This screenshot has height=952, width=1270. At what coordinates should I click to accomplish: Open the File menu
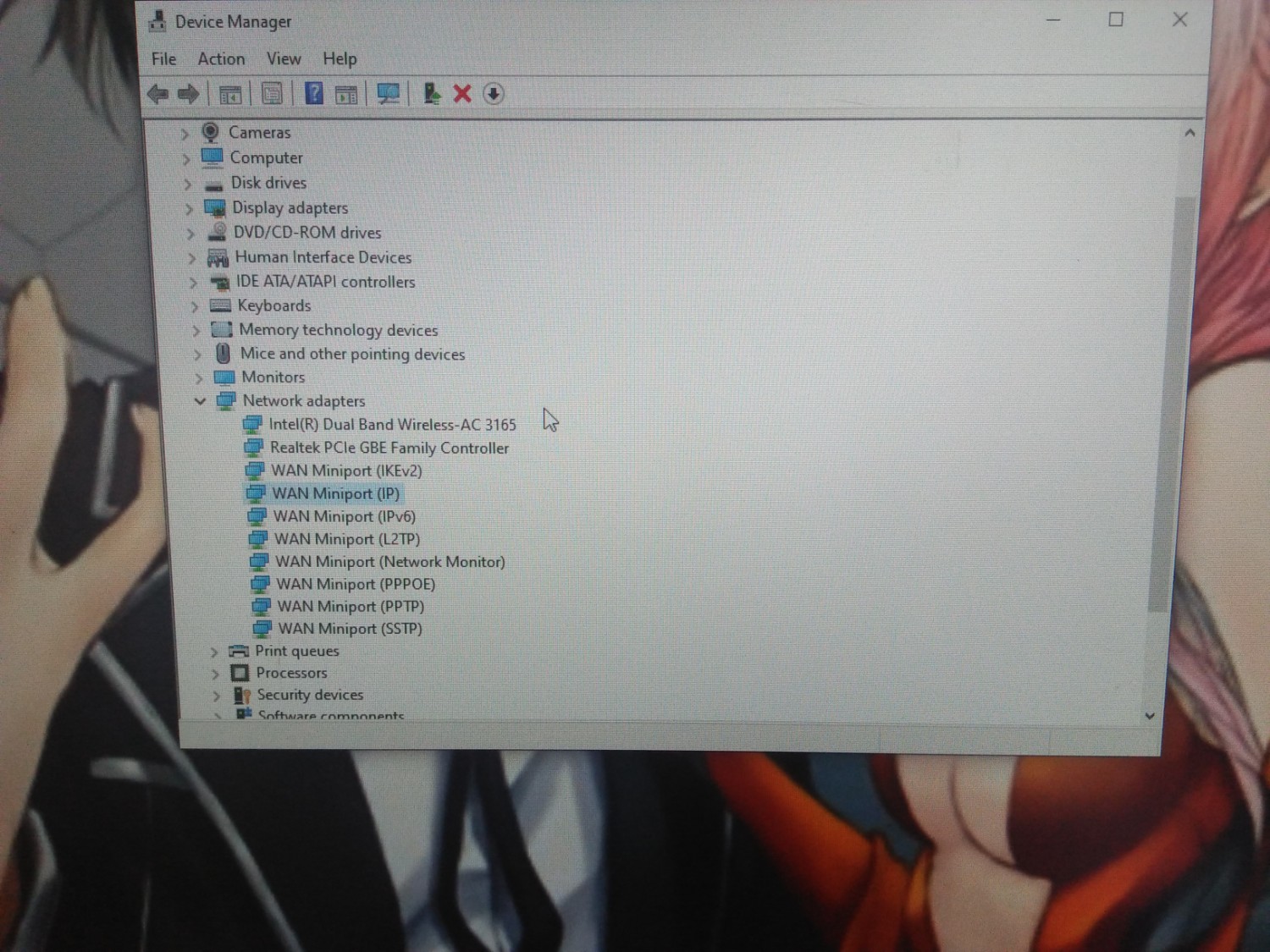(x=164, y=59)
